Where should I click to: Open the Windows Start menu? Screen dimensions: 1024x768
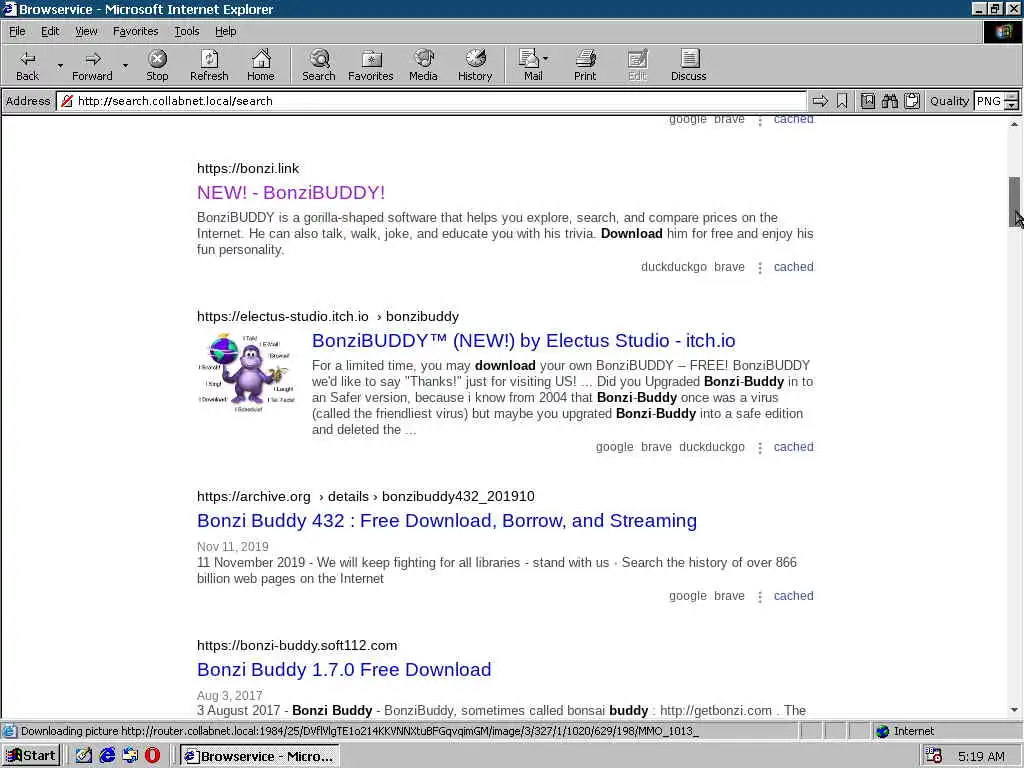pos(31,756)
